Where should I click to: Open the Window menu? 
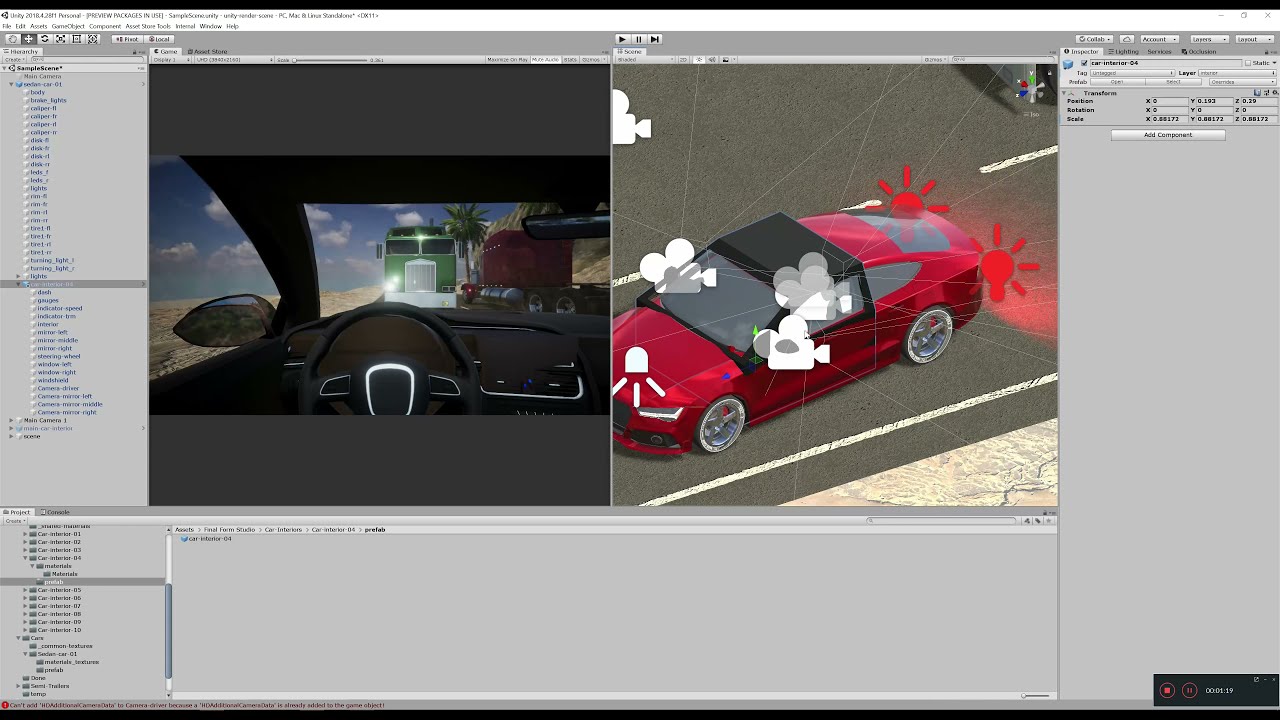(x=210, y=26)
